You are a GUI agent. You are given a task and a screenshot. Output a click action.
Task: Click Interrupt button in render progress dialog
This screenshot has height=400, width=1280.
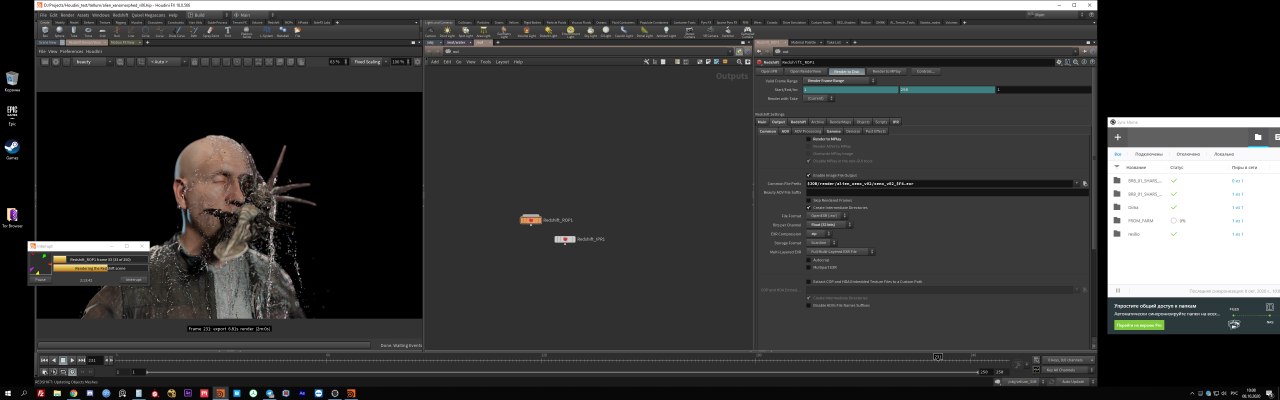pyautogui.click(x=134, y=279)
